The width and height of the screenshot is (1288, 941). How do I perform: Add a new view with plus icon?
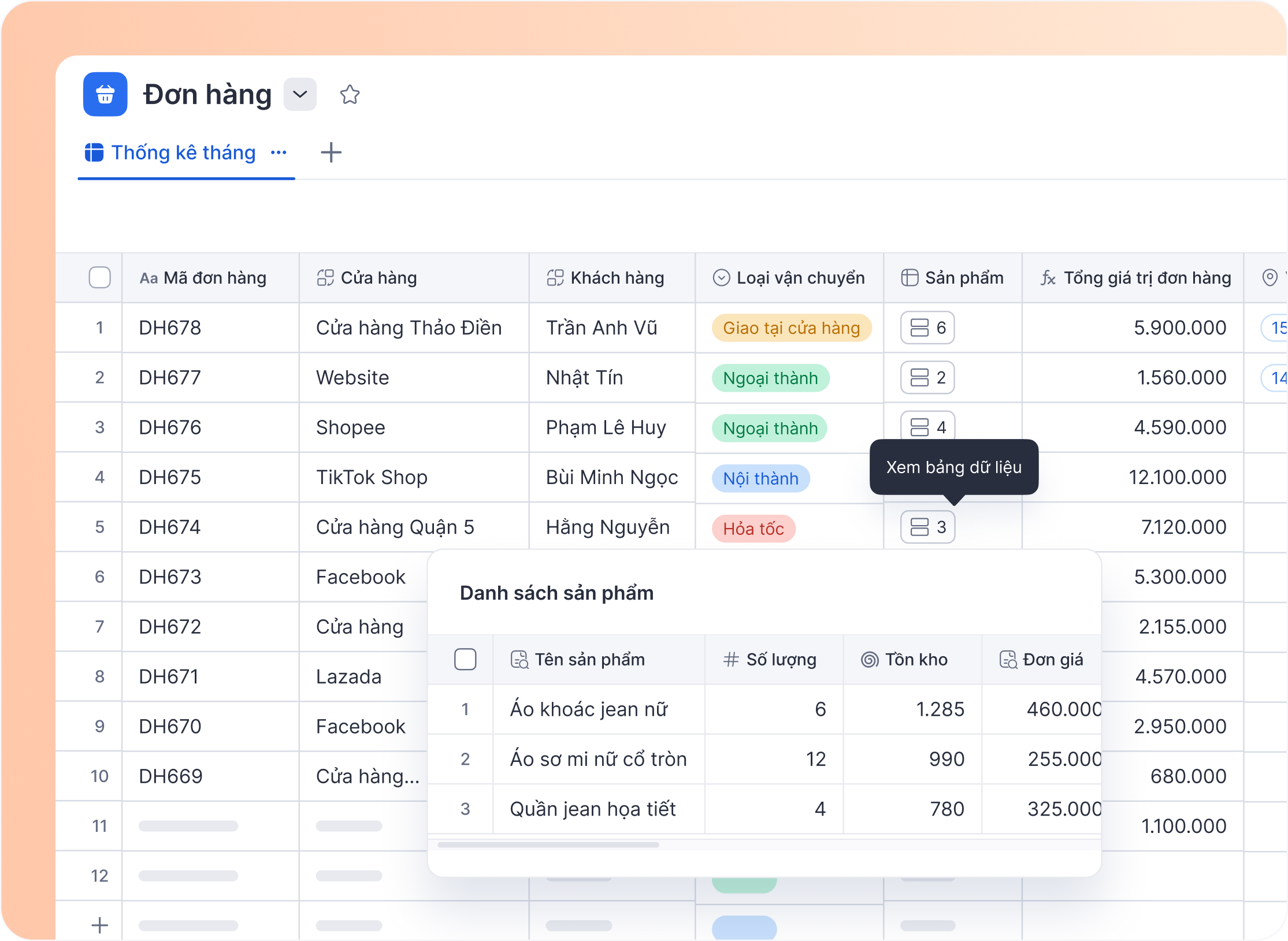[x=331, y=153]
